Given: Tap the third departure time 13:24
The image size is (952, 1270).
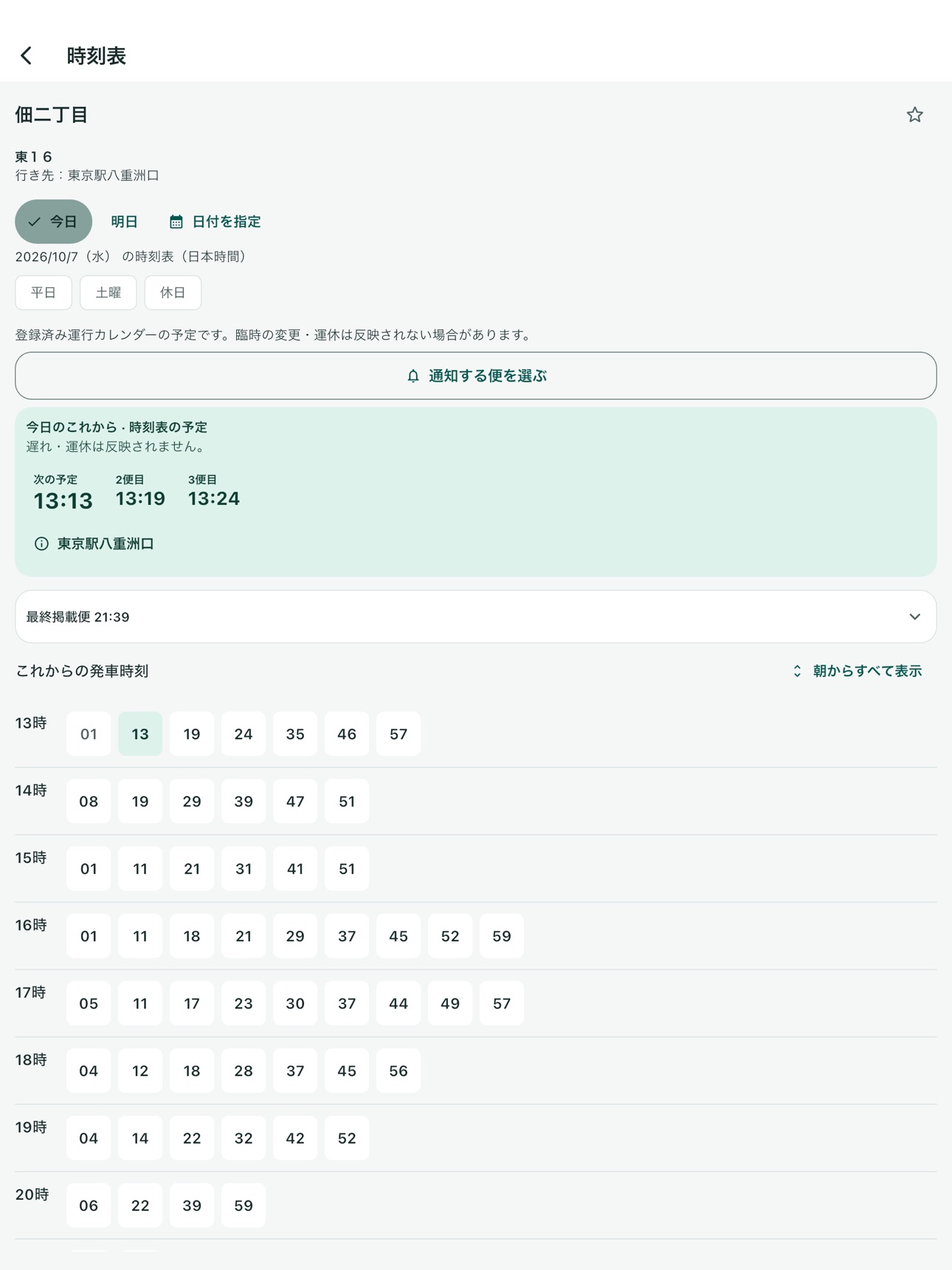Looking at the screenshot, I should 214,498.
